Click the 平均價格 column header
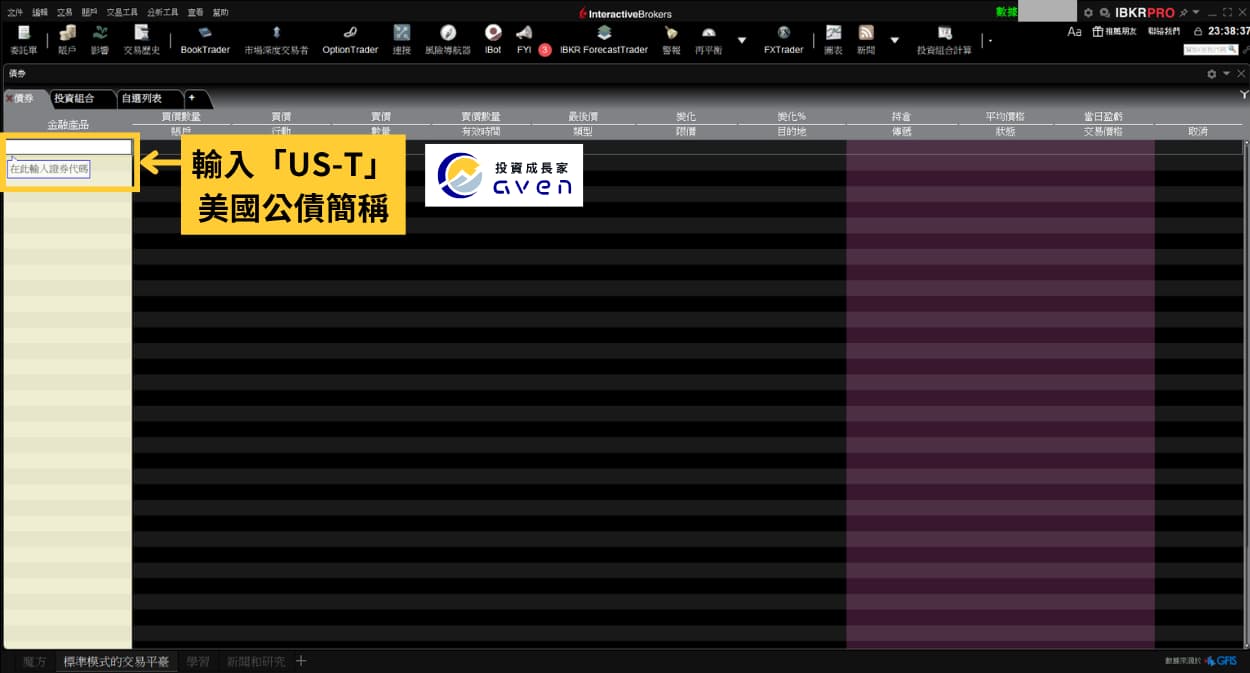This screenshot has width=1250, height=673. (x=1005, y=117)
